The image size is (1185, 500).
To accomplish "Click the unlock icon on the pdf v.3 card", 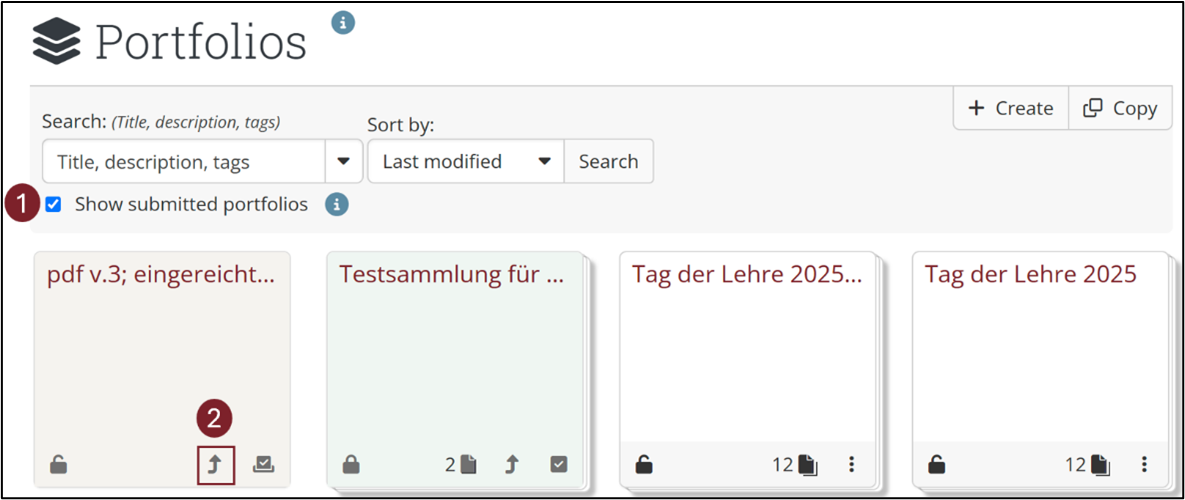I will [x=59, y=465].
